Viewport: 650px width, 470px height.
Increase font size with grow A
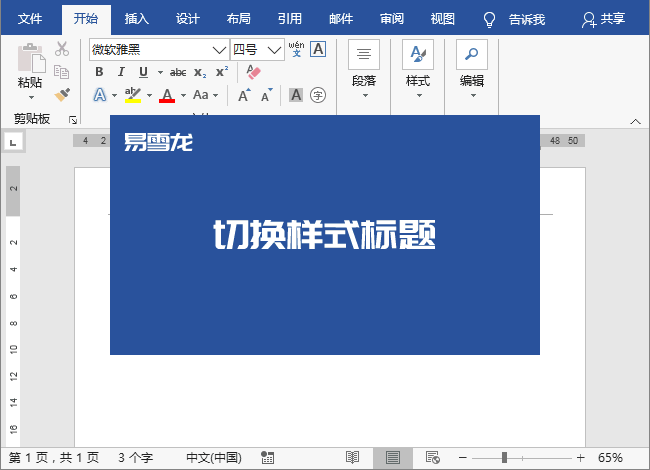244,95
